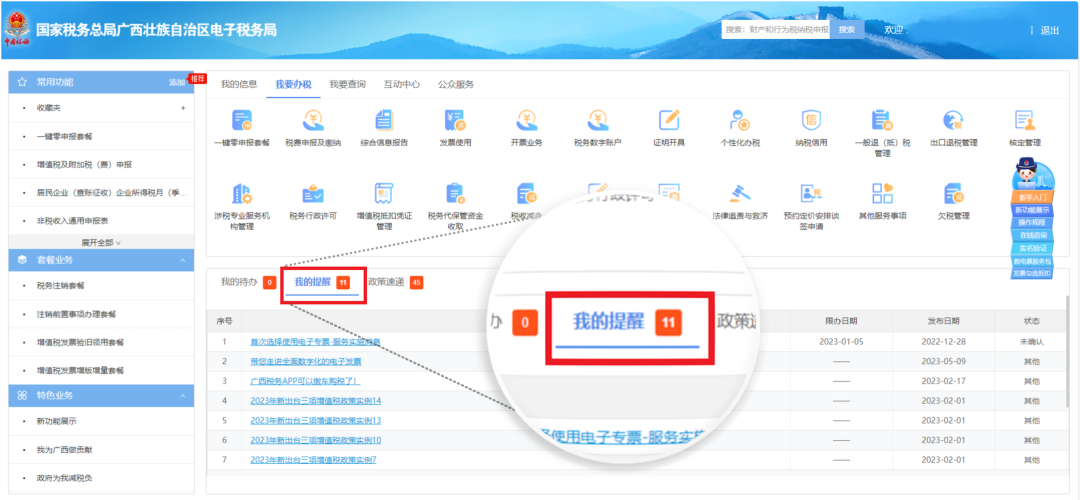Open 综合信息报告 icon

384,122
